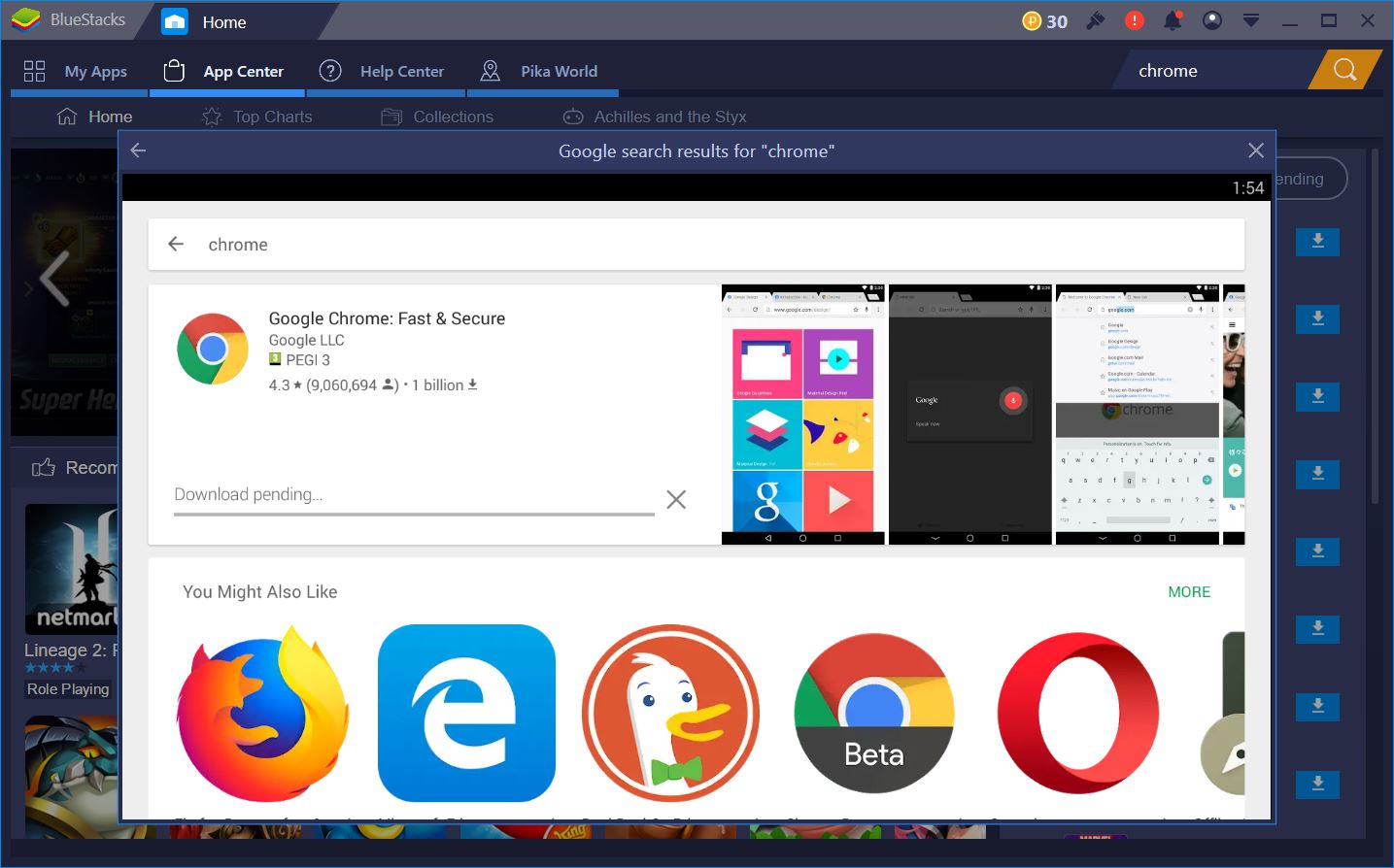Click the background page vertical scrollbar

click(x=1375, y=326)
